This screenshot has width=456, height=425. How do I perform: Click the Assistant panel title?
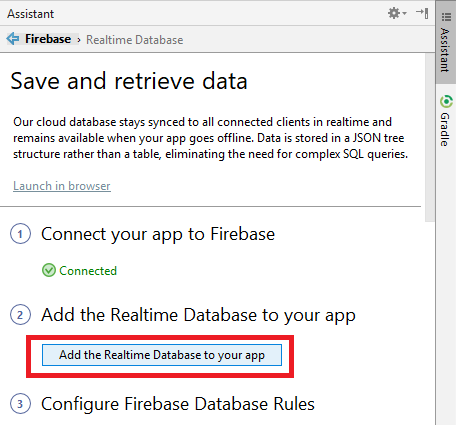[x=31, y=14]
